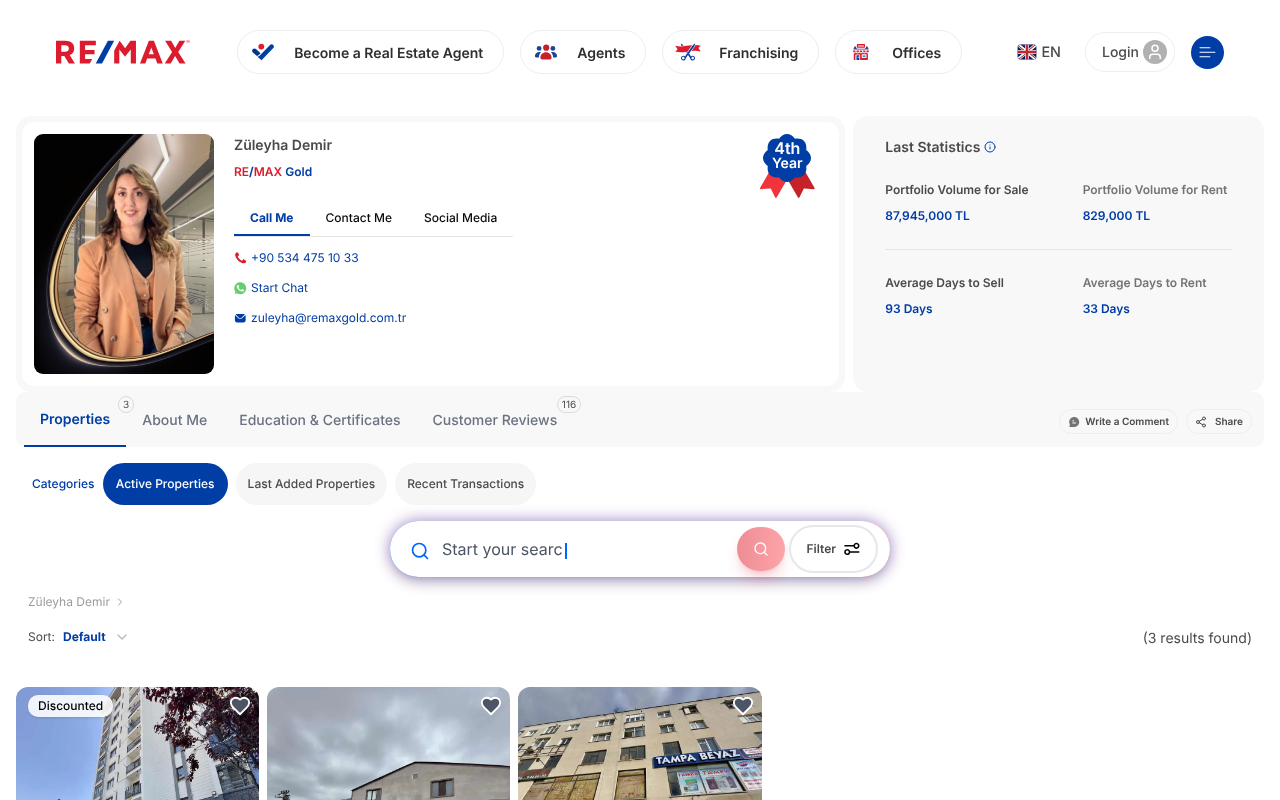Click the RE/MAX logo
Screen dimensions: 1280x800
(x=122, y=52)
